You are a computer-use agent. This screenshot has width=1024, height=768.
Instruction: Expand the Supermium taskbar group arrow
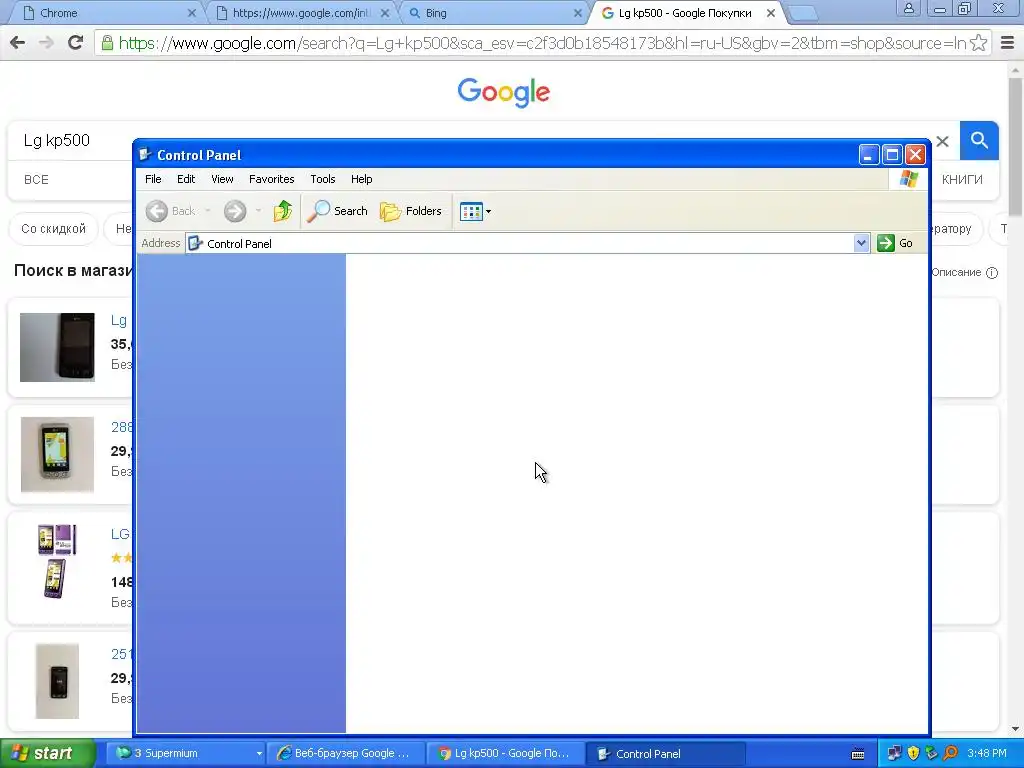click(259, 754)
